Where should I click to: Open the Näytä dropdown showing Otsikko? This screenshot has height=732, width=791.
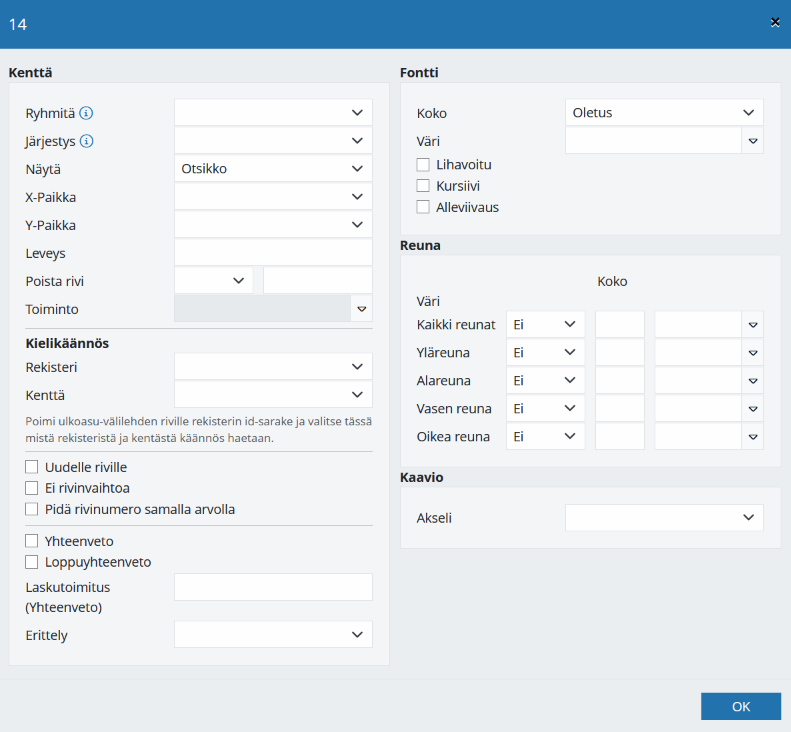pos(273,168)
